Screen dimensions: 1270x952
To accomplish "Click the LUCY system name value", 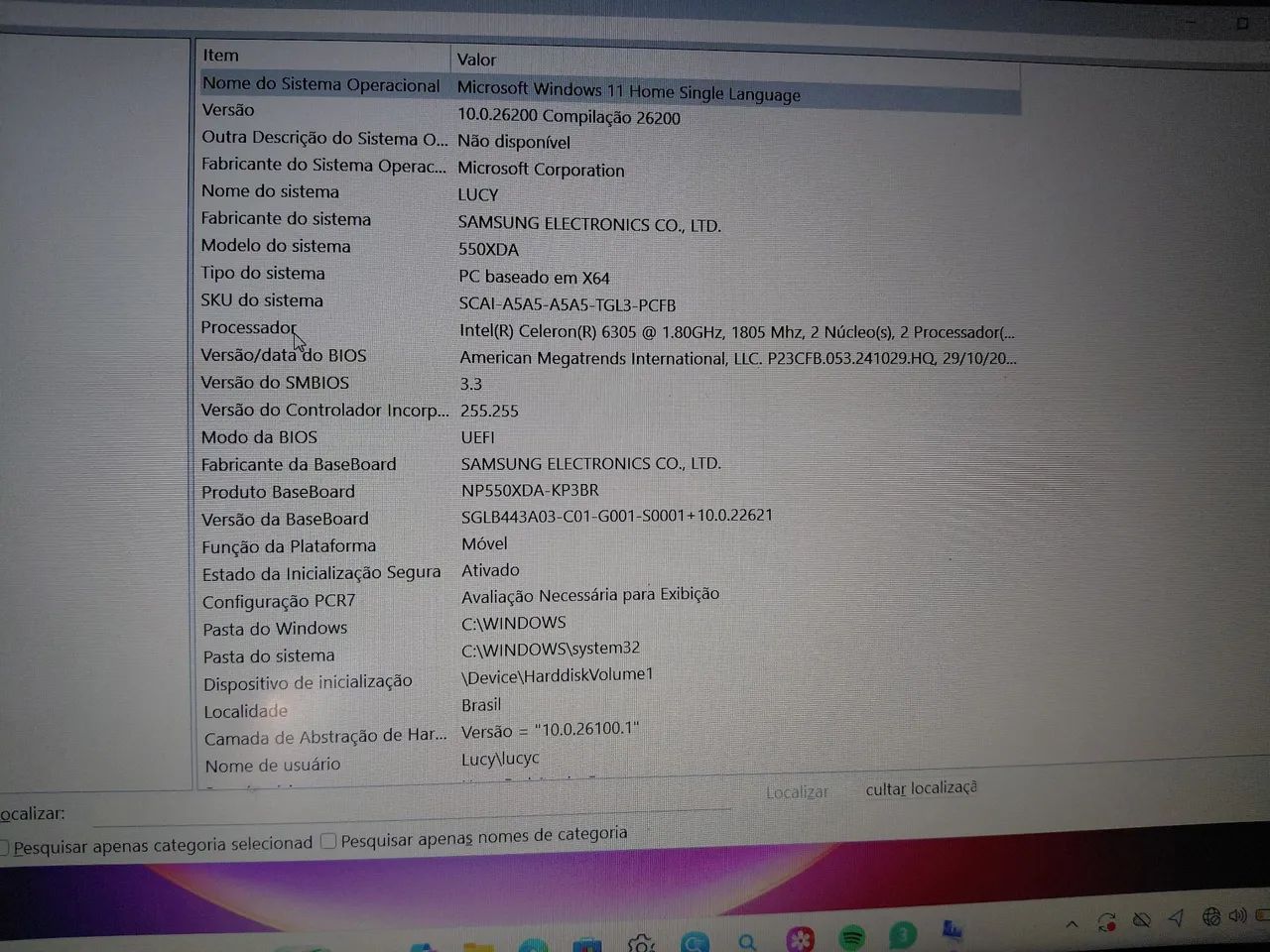I will [x=477, y=195].
